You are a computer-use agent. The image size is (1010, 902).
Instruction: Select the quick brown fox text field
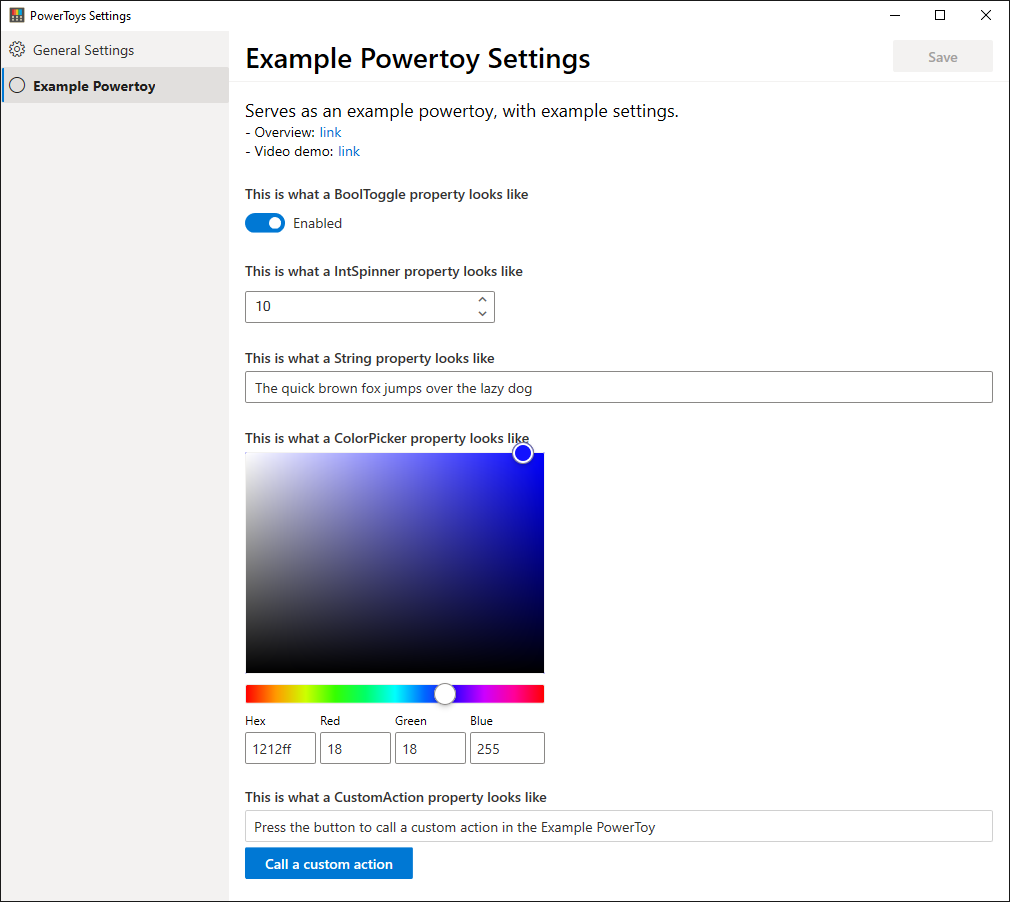pyautogui.click(x=618, y=387)
